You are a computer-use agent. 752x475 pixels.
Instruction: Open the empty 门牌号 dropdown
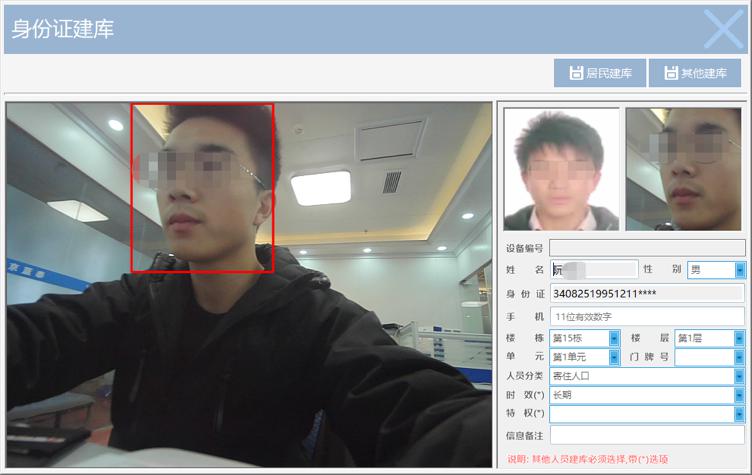(740, 357)
